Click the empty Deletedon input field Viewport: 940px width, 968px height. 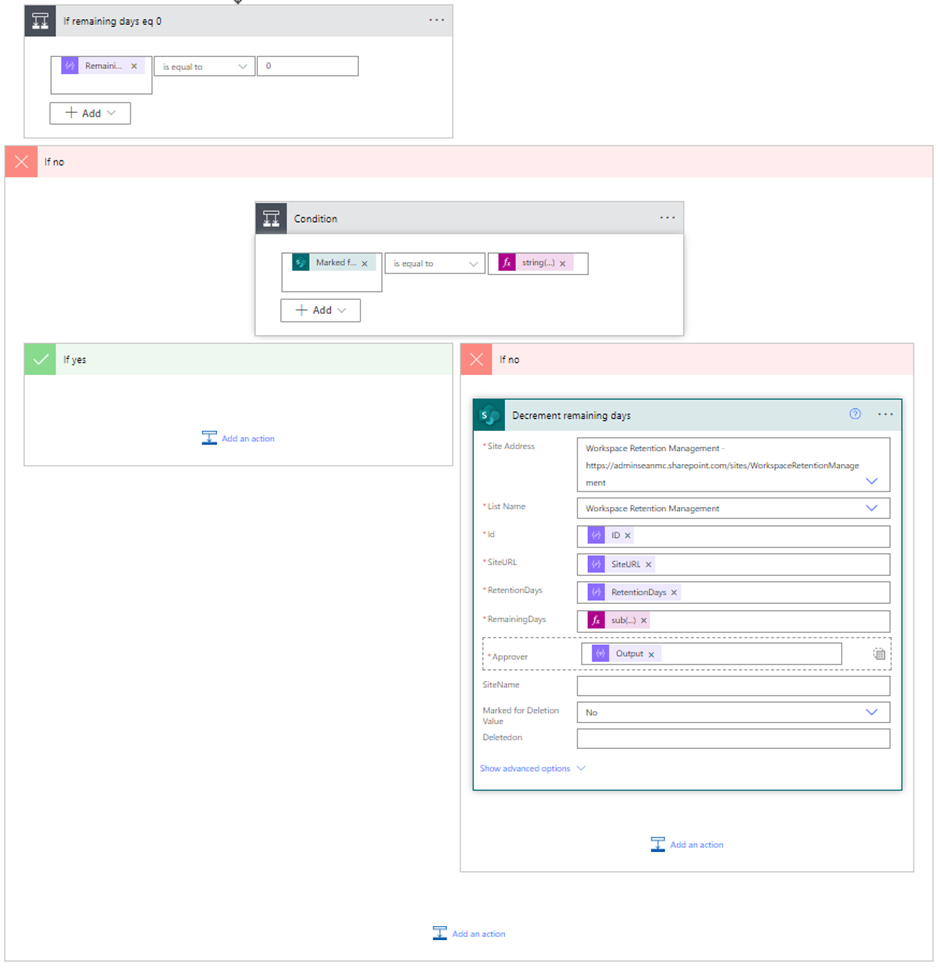733,738
